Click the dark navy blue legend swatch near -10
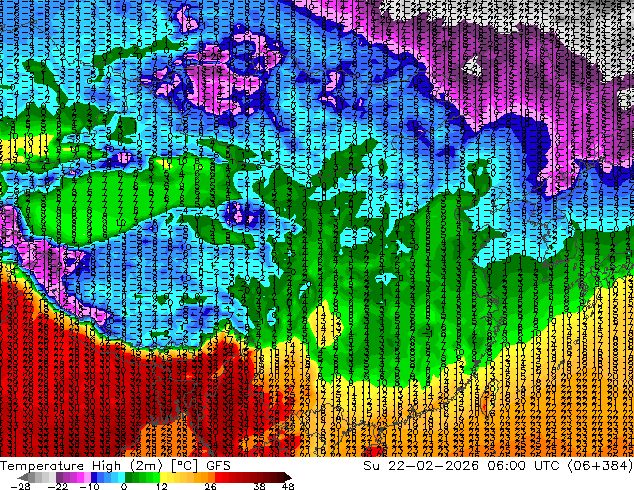This screenshot has width=634, height=490. 94,477
